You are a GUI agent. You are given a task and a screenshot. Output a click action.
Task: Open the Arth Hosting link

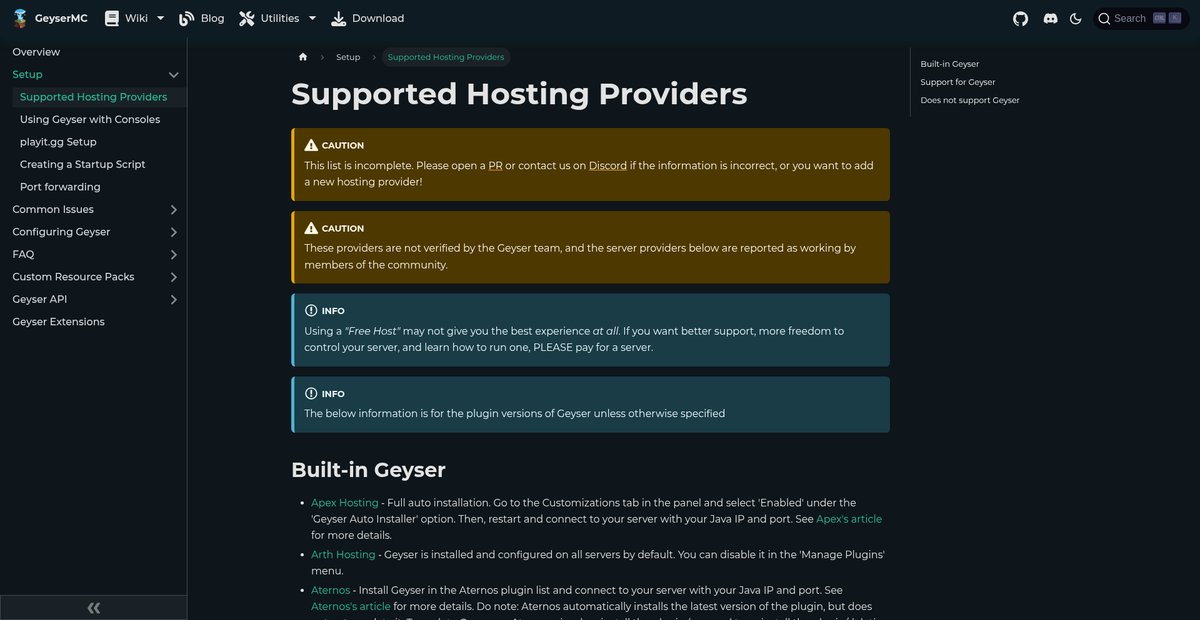[343, 554]
